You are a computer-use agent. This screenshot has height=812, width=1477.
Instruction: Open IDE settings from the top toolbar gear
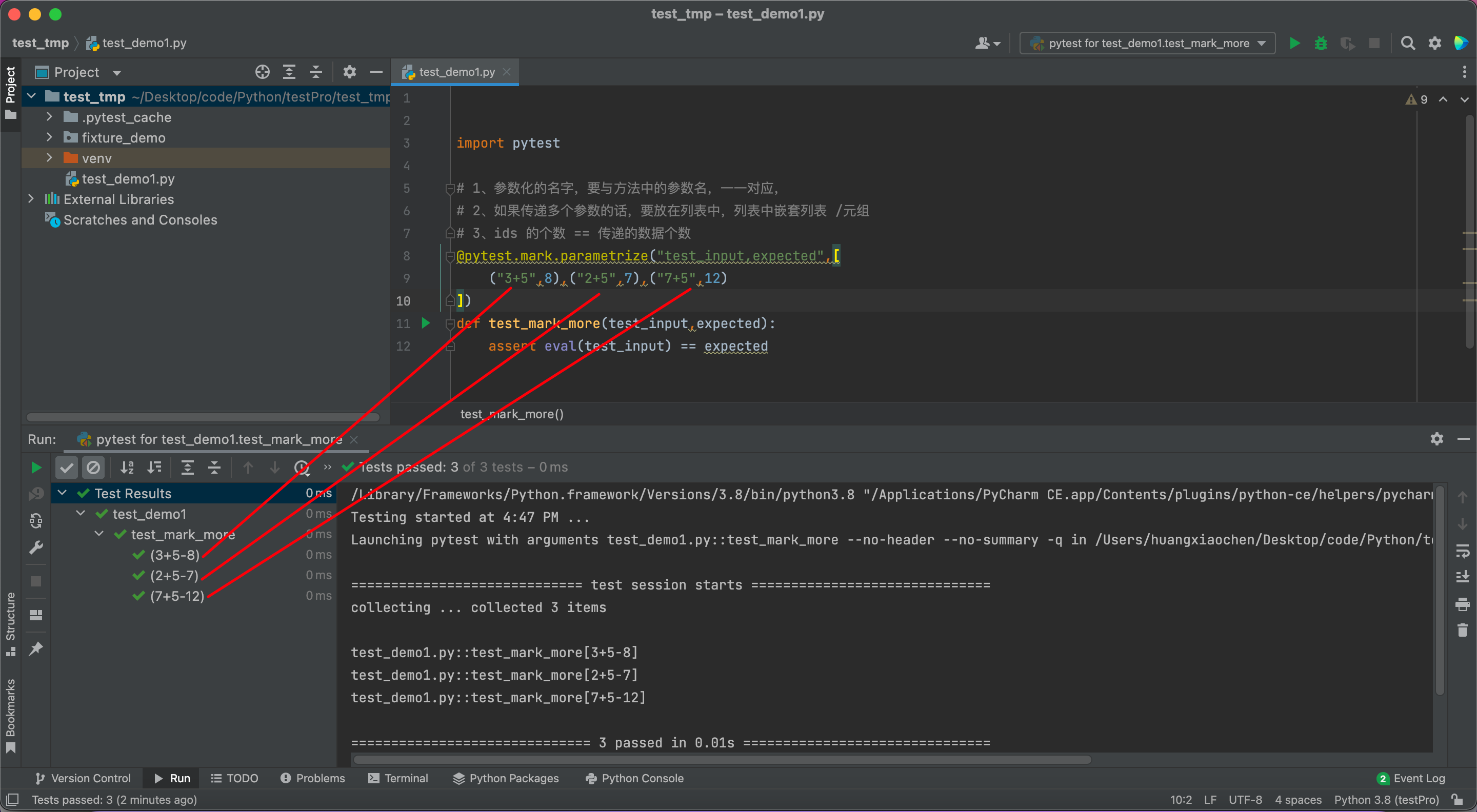(1434, 43)
